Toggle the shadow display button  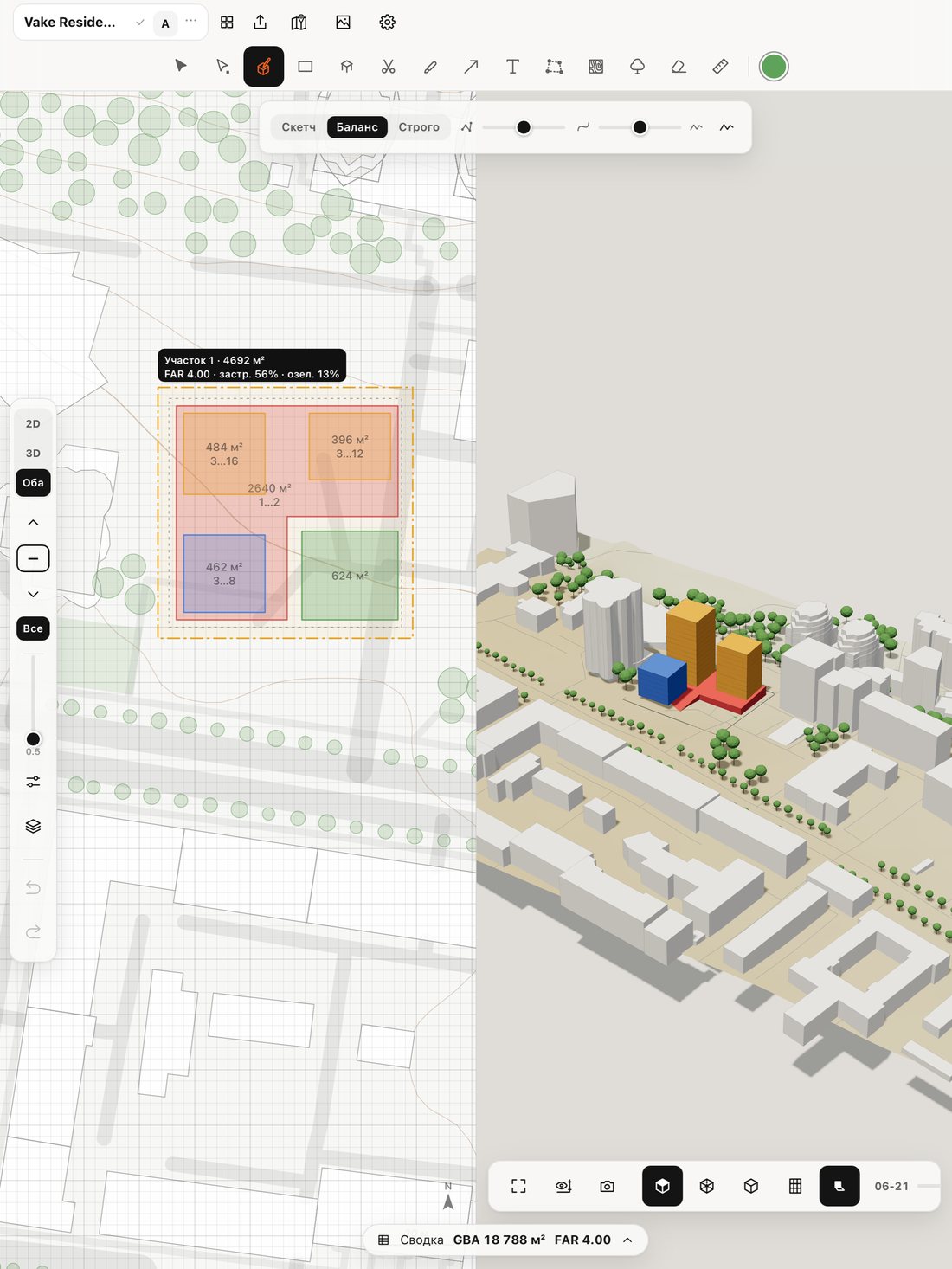click(x=839, y=1186)
